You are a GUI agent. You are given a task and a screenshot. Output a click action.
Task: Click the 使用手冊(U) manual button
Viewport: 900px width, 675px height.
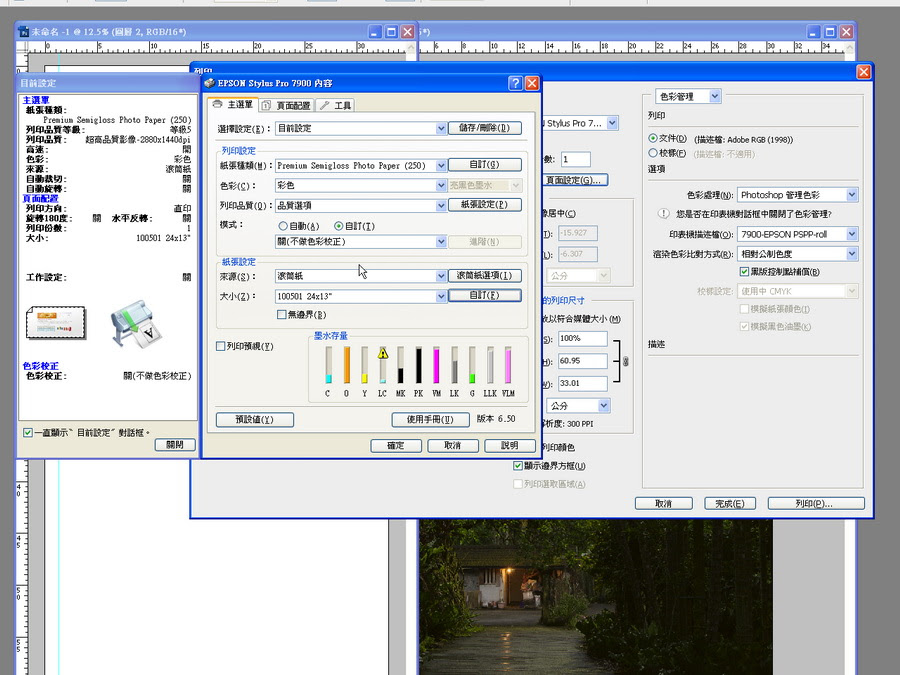(430, 420)
